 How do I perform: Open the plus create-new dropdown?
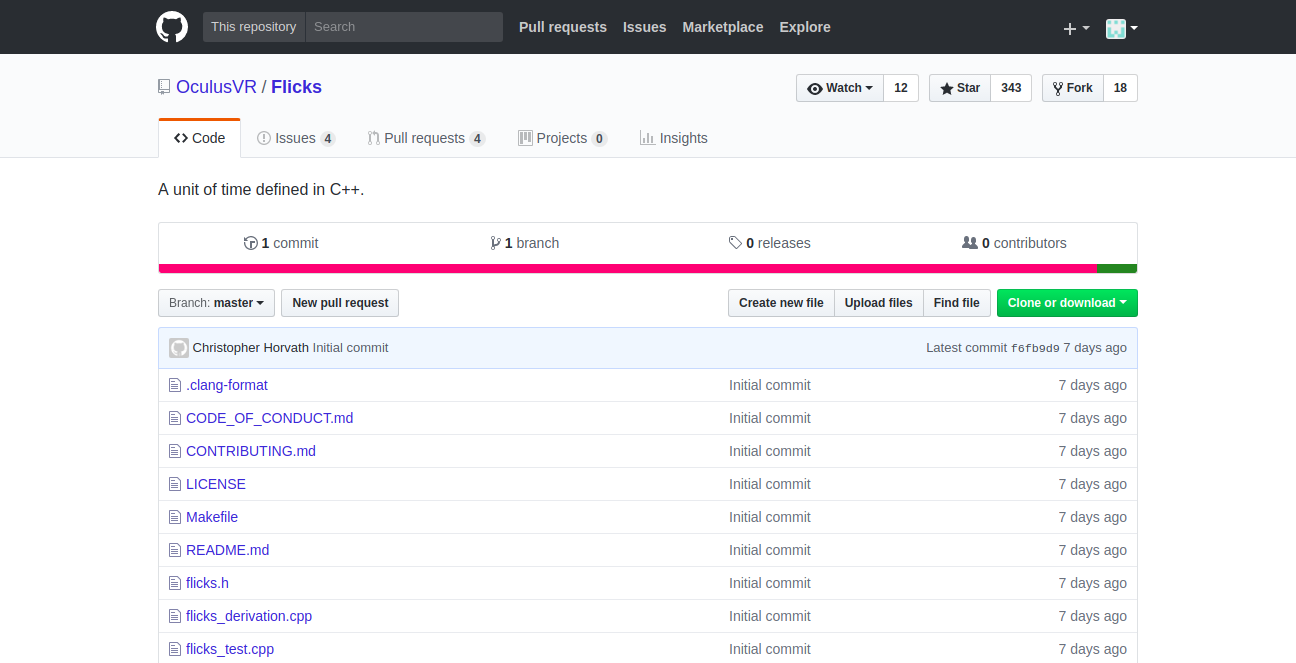point(1075,28)
